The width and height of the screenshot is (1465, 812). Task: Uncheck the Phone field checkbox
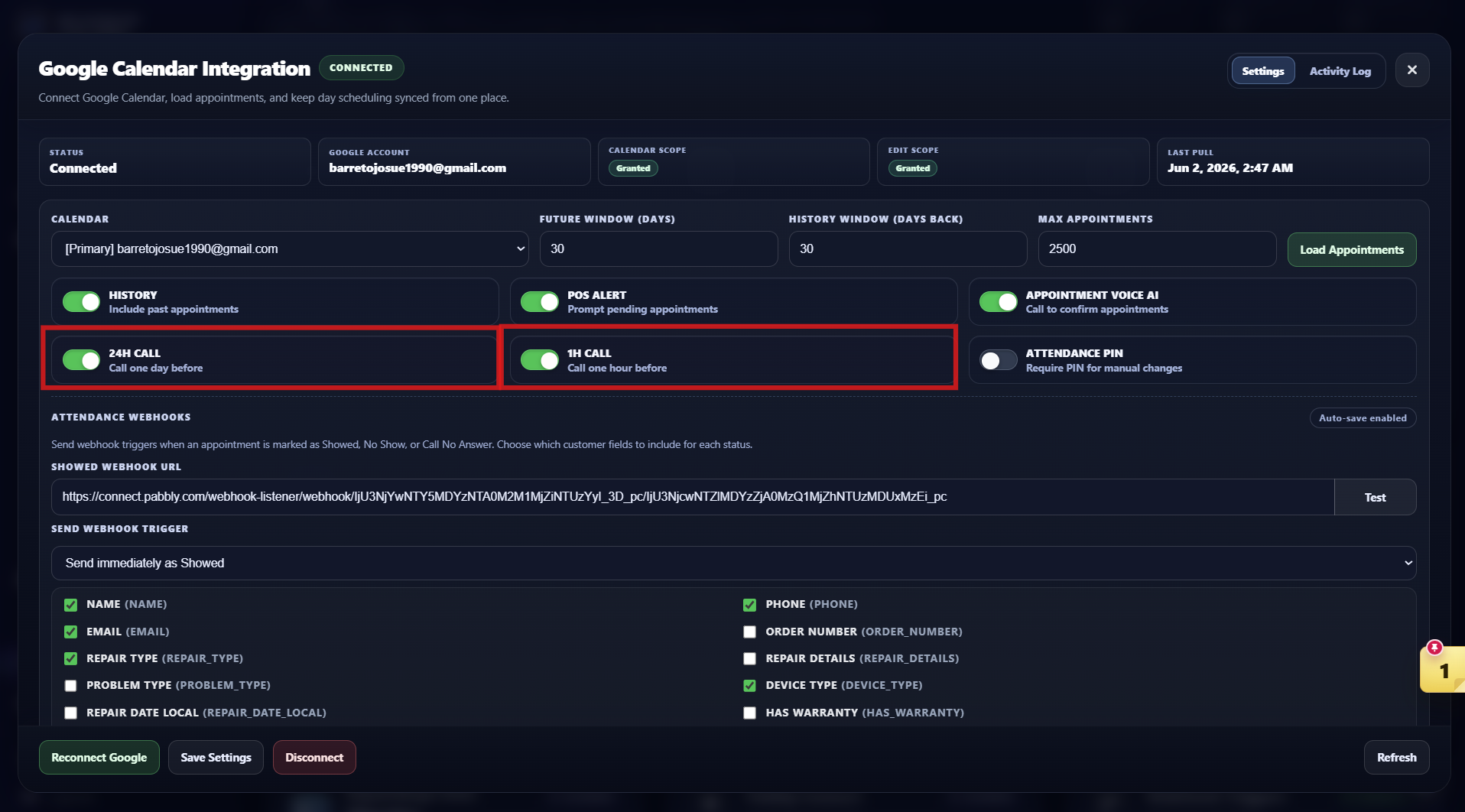pos(749,605)
